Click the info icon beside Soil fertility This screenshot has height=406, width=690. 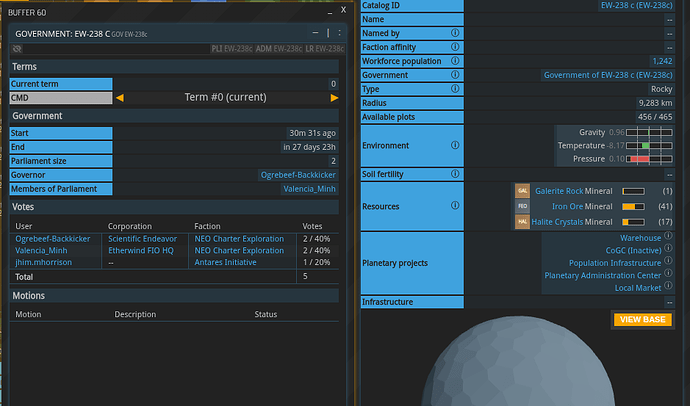point(455,174)
